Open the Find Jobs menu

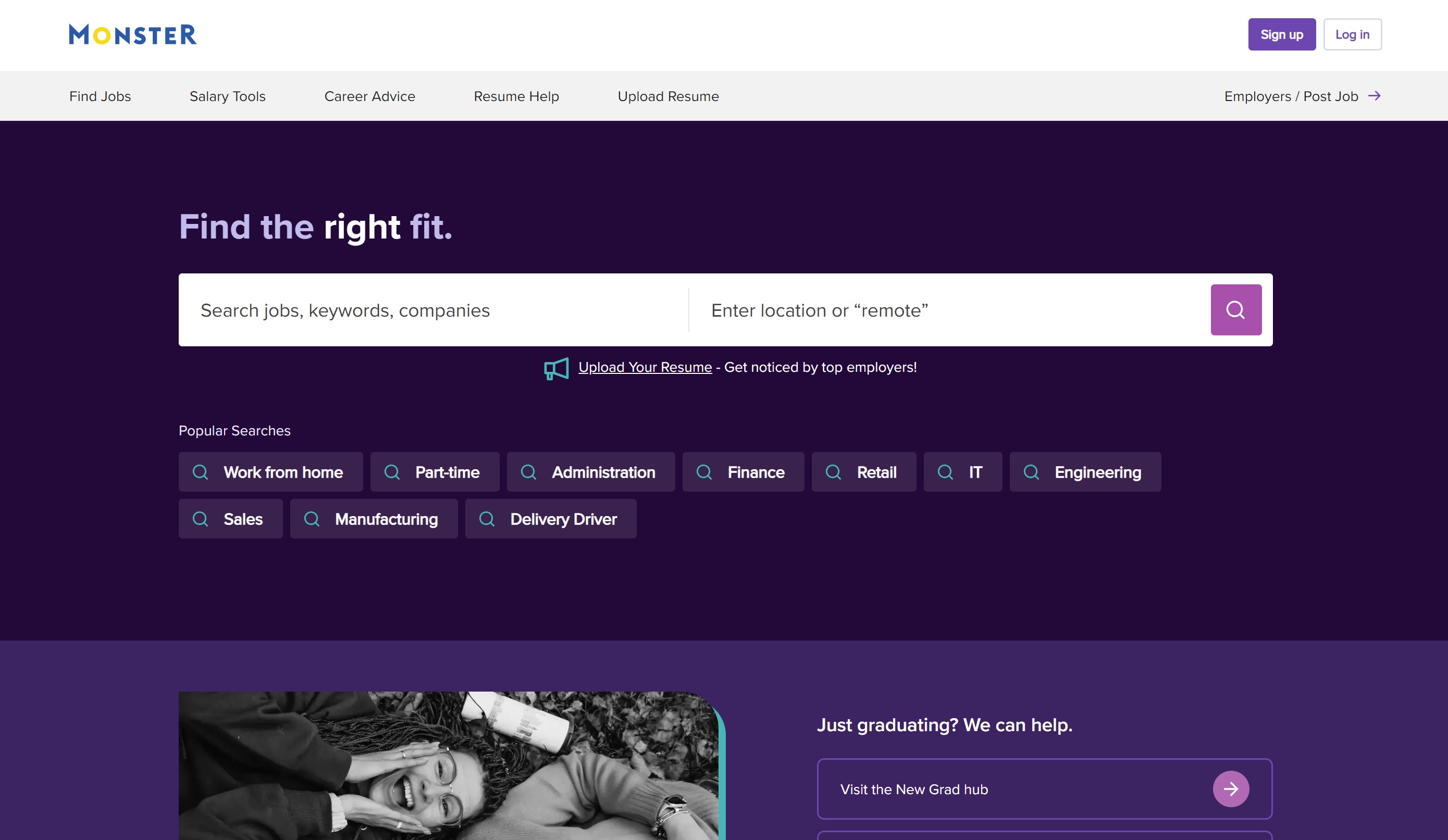click(100, 96)
